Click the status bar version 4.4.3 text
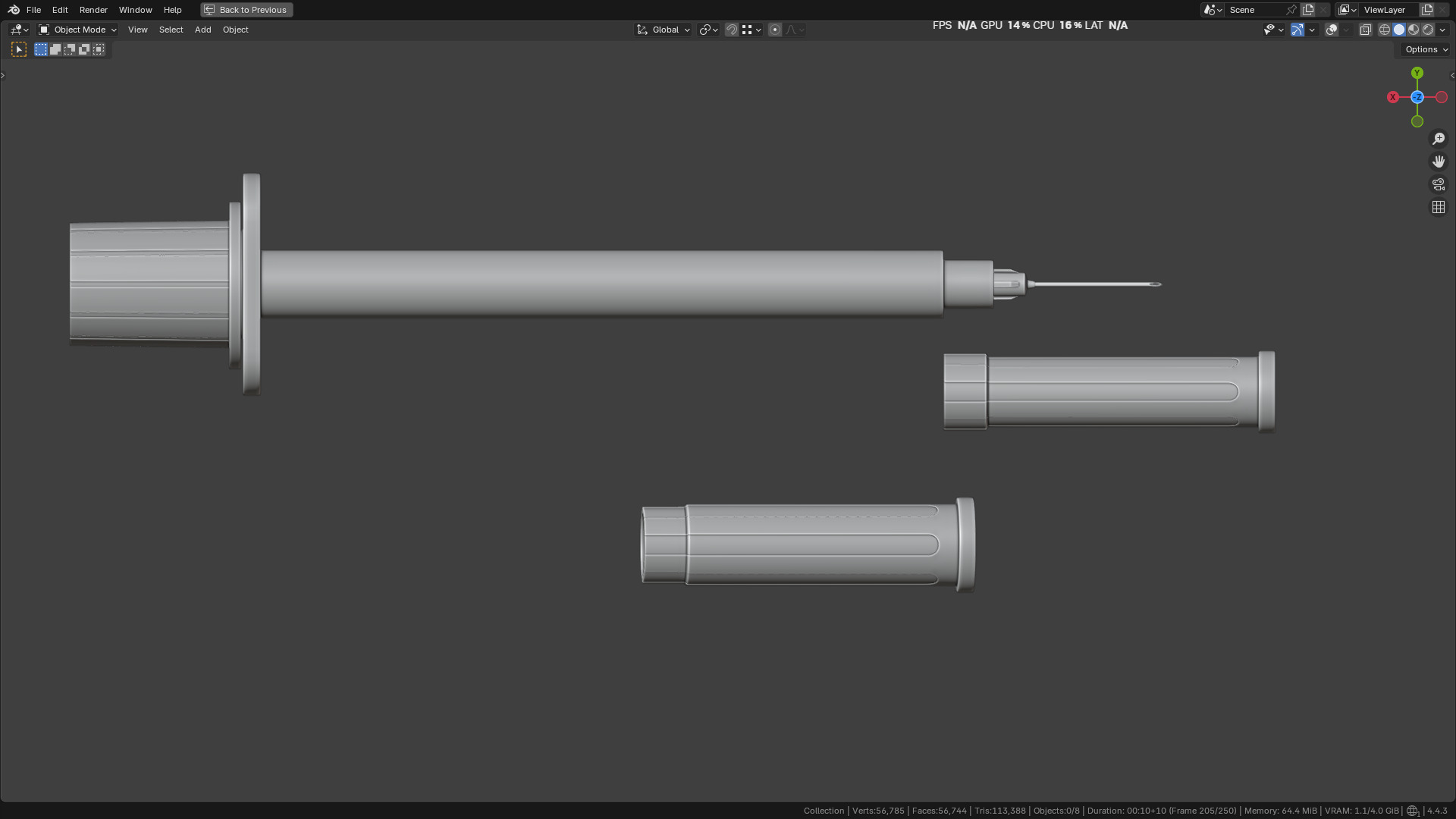Image resolution: width=1456 pixels, height=819 pixels. point(1437,811)
